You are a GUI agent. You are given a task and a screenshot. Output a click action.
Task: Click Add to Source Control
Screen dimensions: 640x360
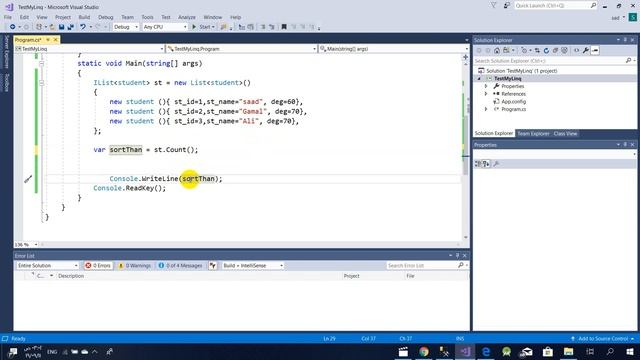point(603,339)
